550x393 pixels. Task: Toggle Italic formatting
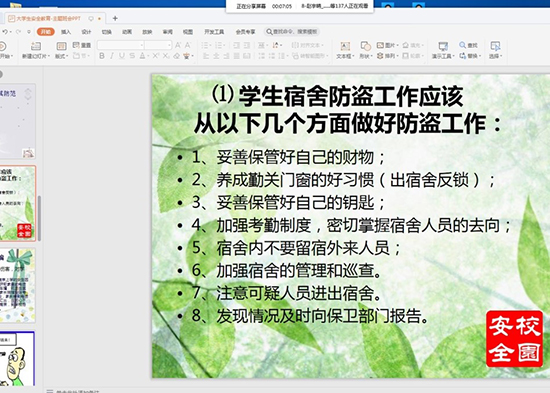coord(112,56)
